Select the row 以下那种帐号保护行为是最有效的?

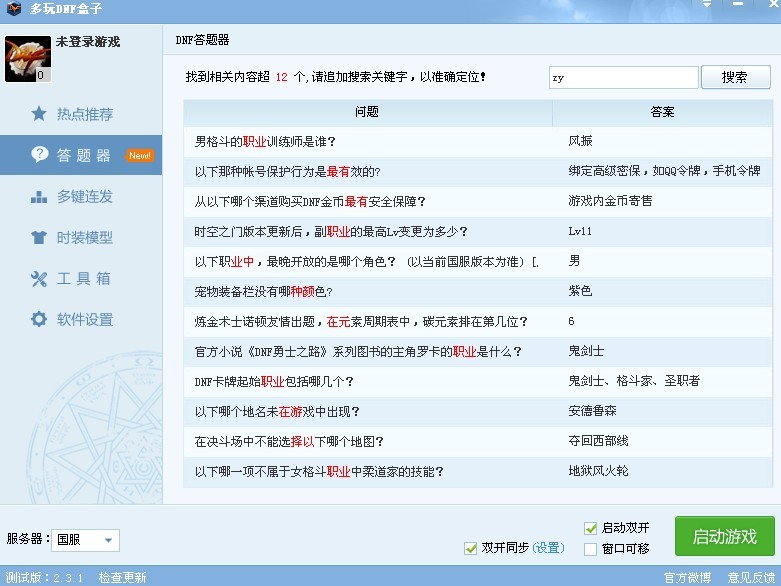tap(478, 172)
